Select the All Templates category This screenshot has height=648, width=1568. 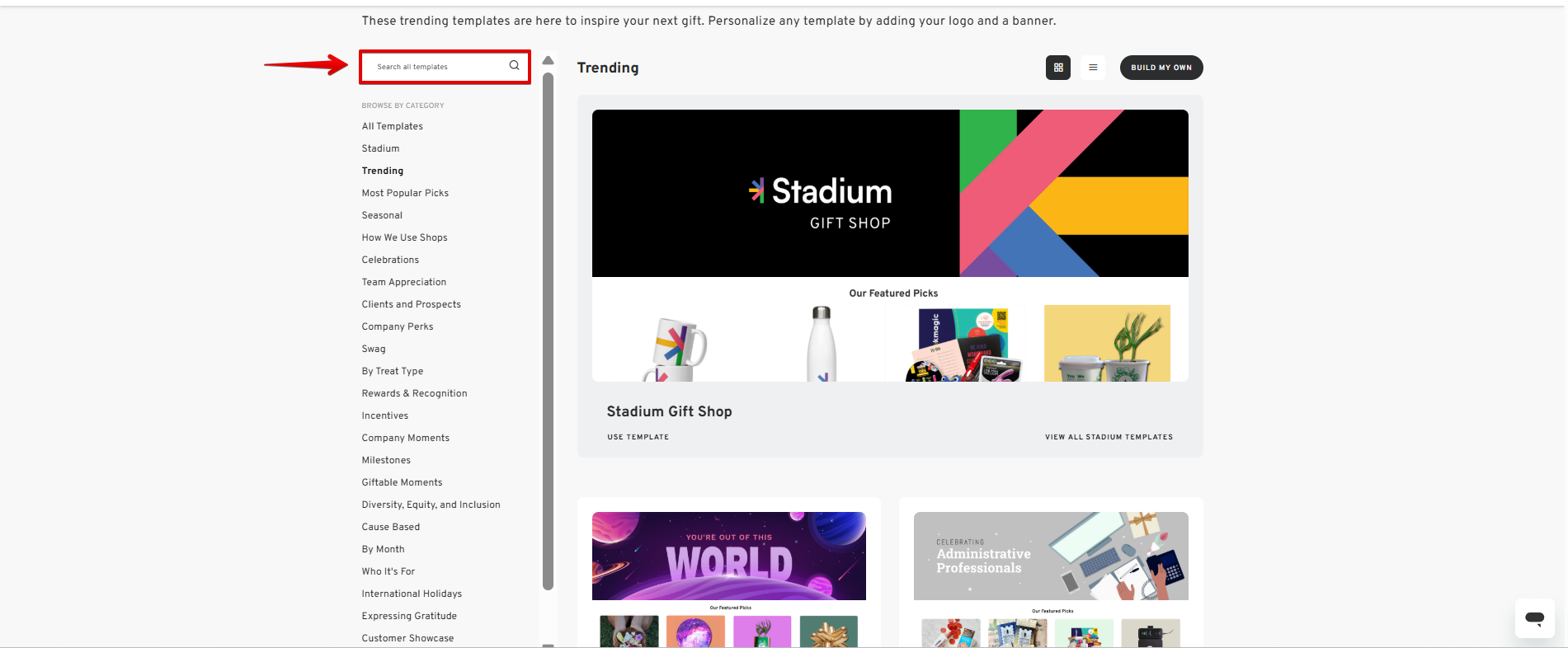pos(392,126)
